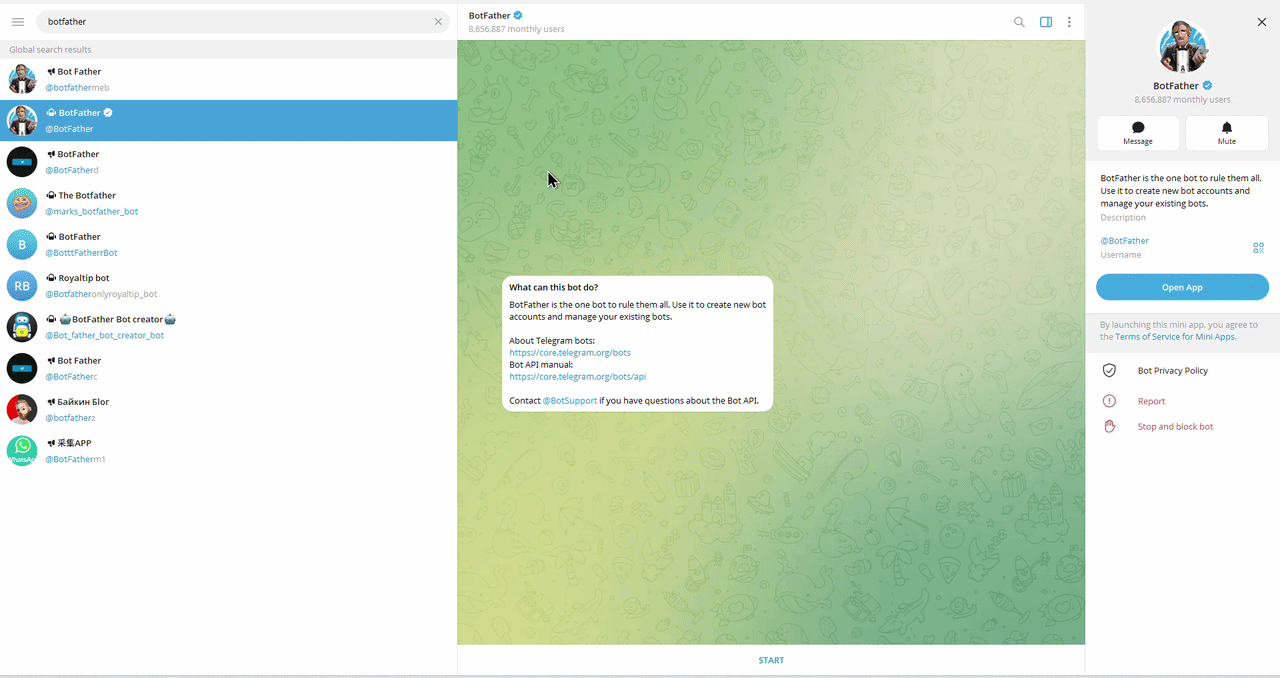The height and width of the screenshot is (678, 1280).
Task: Click the hand stop-and-block icon
Action: (x=1109, y=427)
